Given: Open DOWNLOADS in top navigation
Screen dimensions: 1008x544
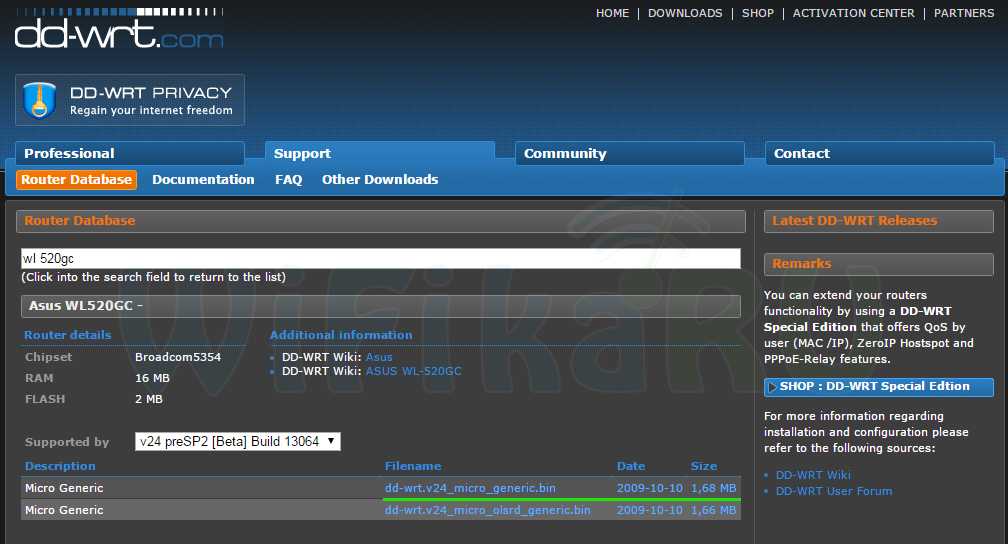Looking at the screenshot, I should click(x=684, y=13).
